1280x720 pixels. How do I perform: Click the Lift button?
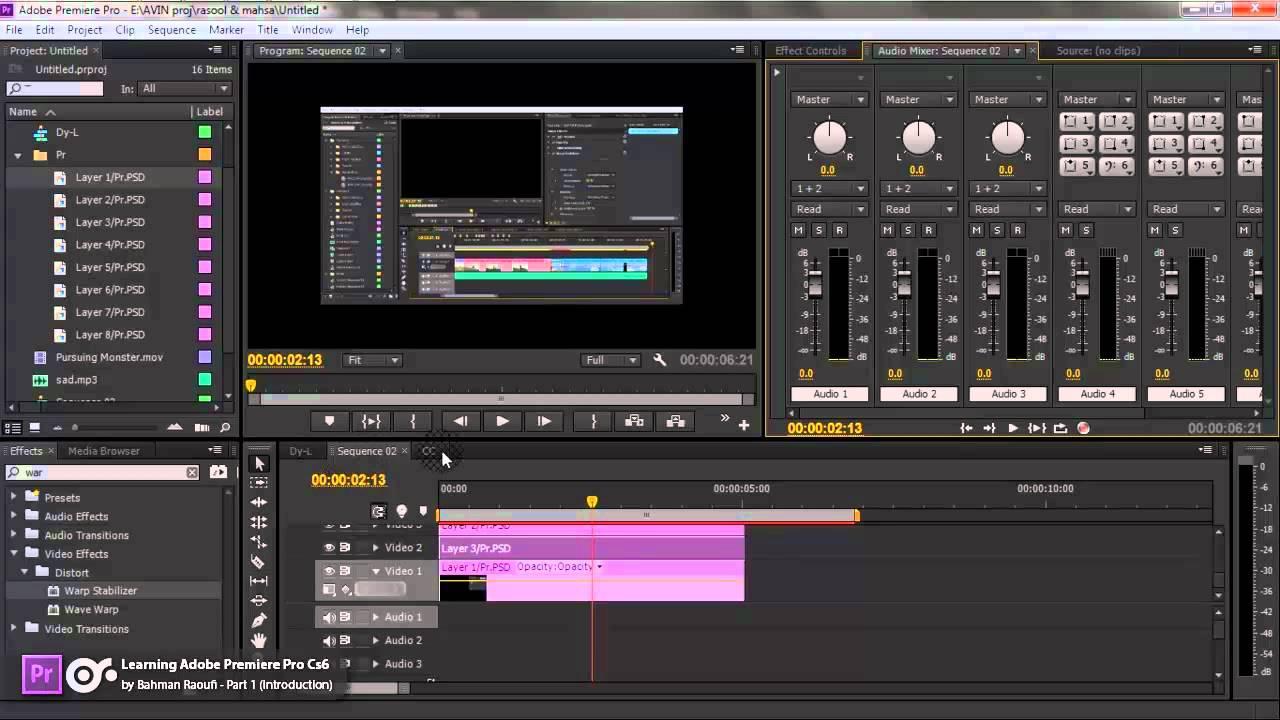(x=634, y=421)
